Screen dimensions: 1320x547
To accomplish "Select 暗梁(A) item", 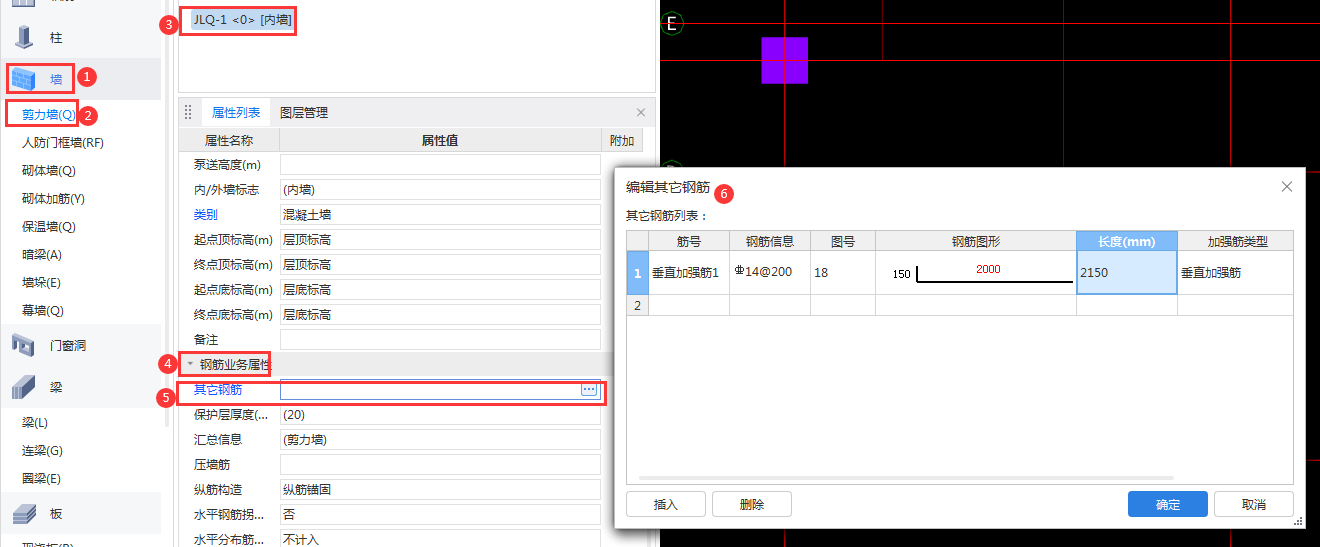I will click(42, 255).
